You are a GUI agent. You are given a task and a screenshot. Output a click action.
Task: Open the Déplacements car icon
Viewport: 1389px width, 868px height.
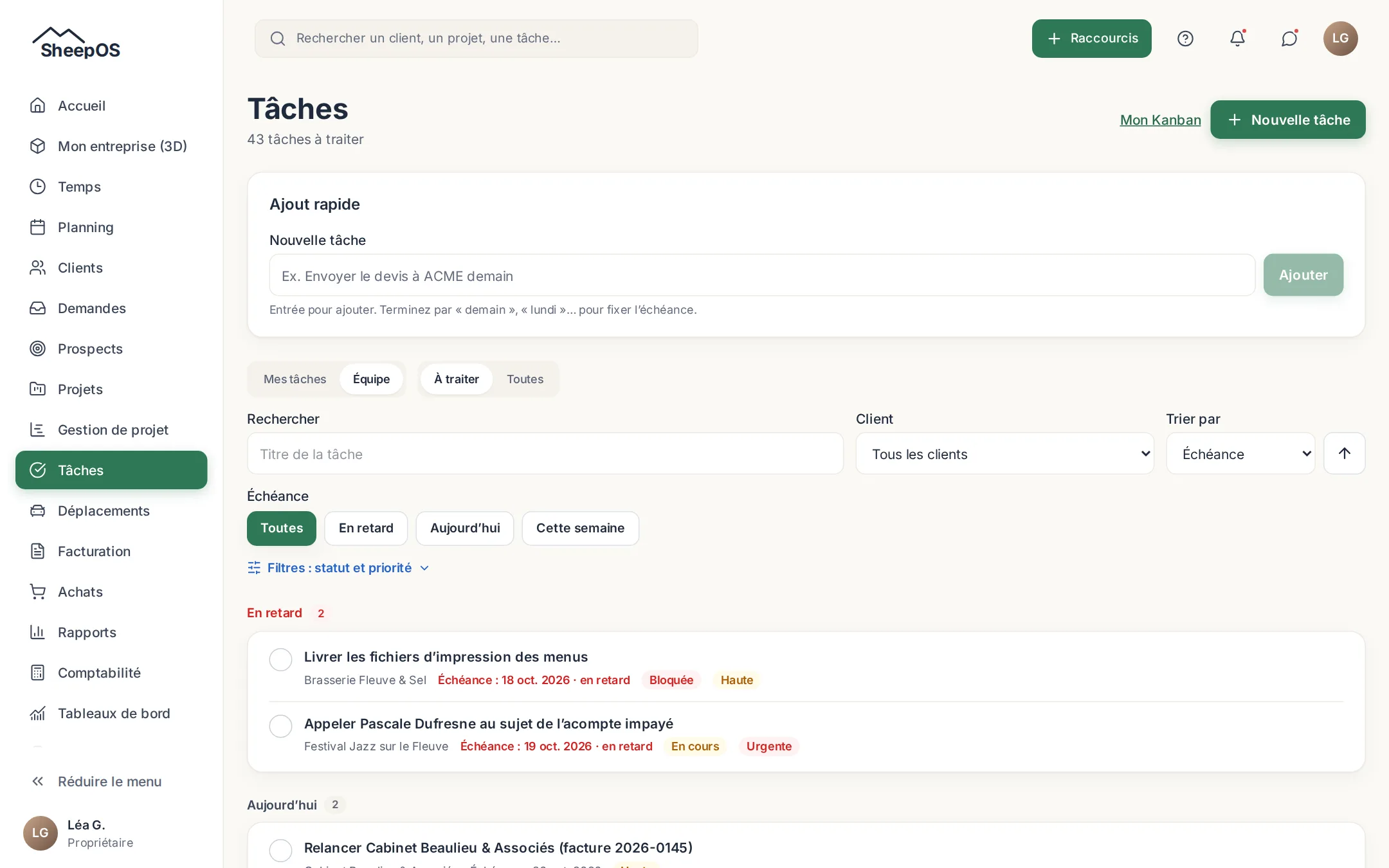38,511
